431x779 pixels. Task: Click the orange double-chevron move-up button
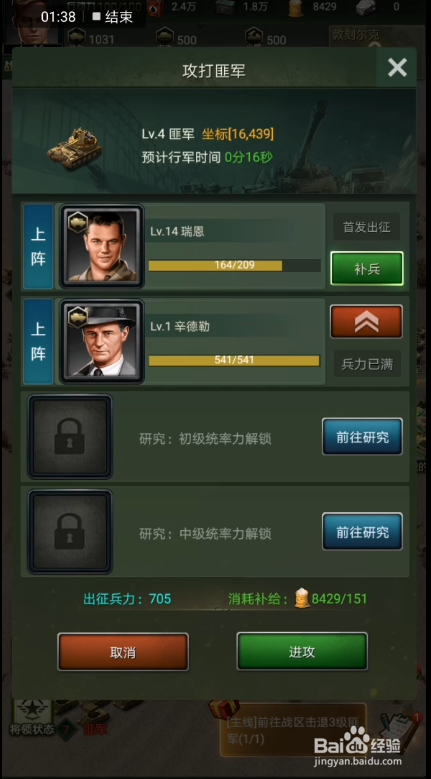(x=366, y=322)
